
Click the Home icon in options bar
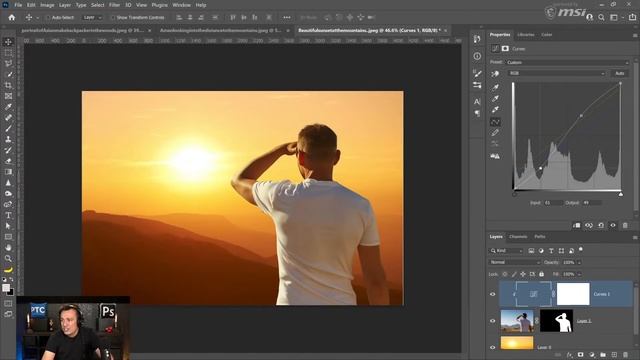[12, 18]
